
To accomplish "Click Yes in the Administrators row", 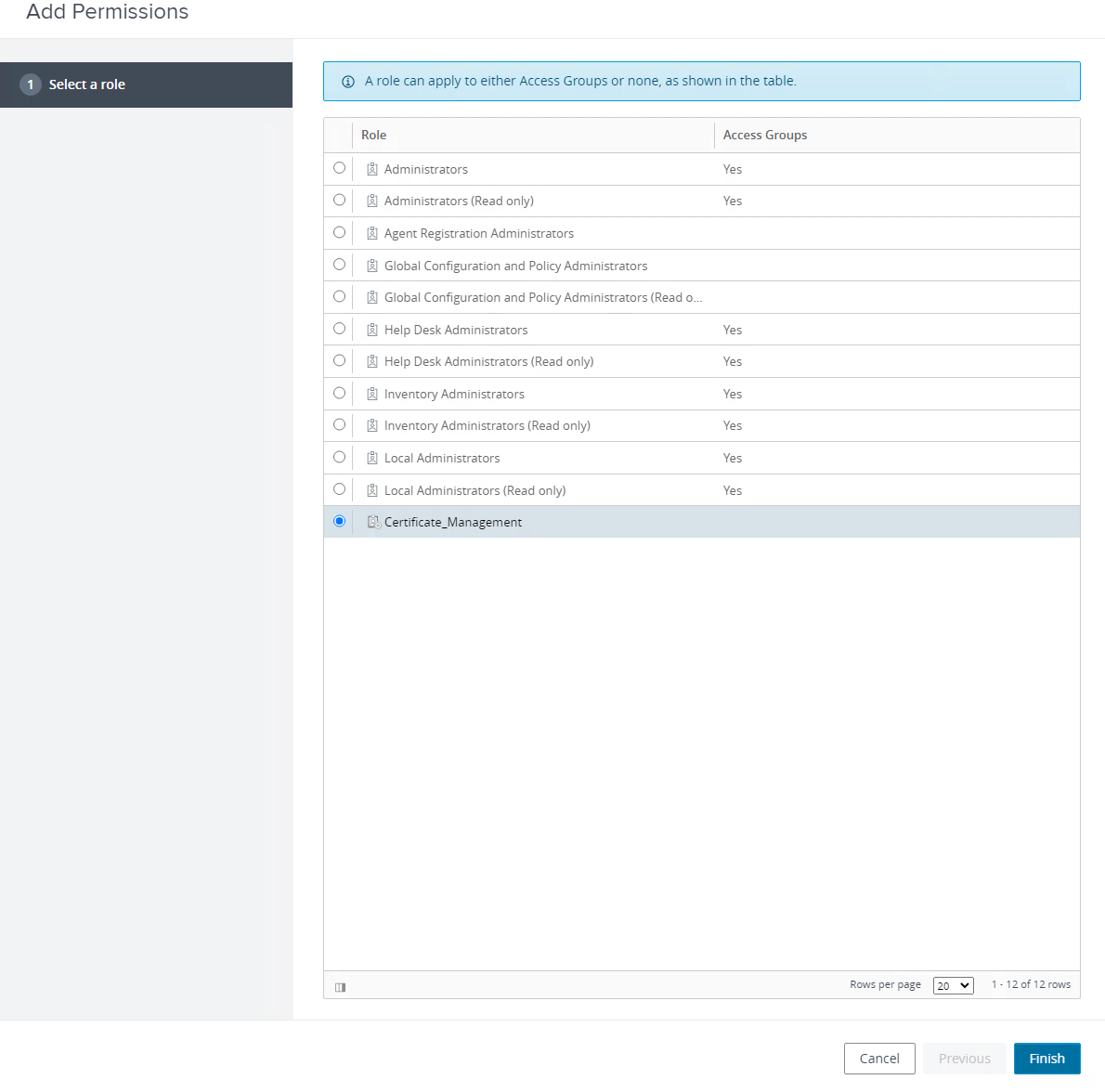I will click(733, 169).
